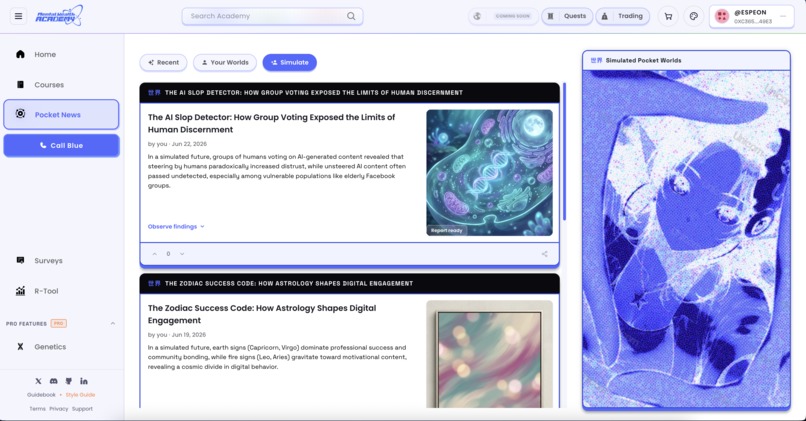The height and width of the screenshot is (421, 806).
Task: Expand Observe findings
Action: pos(176,226)
